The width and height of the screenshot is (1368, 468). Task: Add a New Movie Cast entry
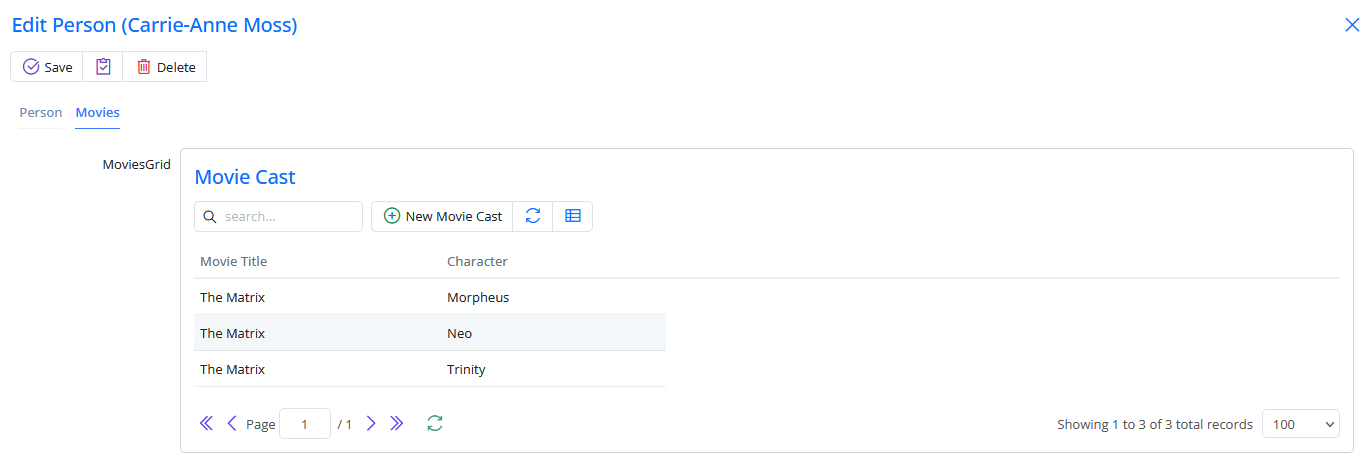442,216
